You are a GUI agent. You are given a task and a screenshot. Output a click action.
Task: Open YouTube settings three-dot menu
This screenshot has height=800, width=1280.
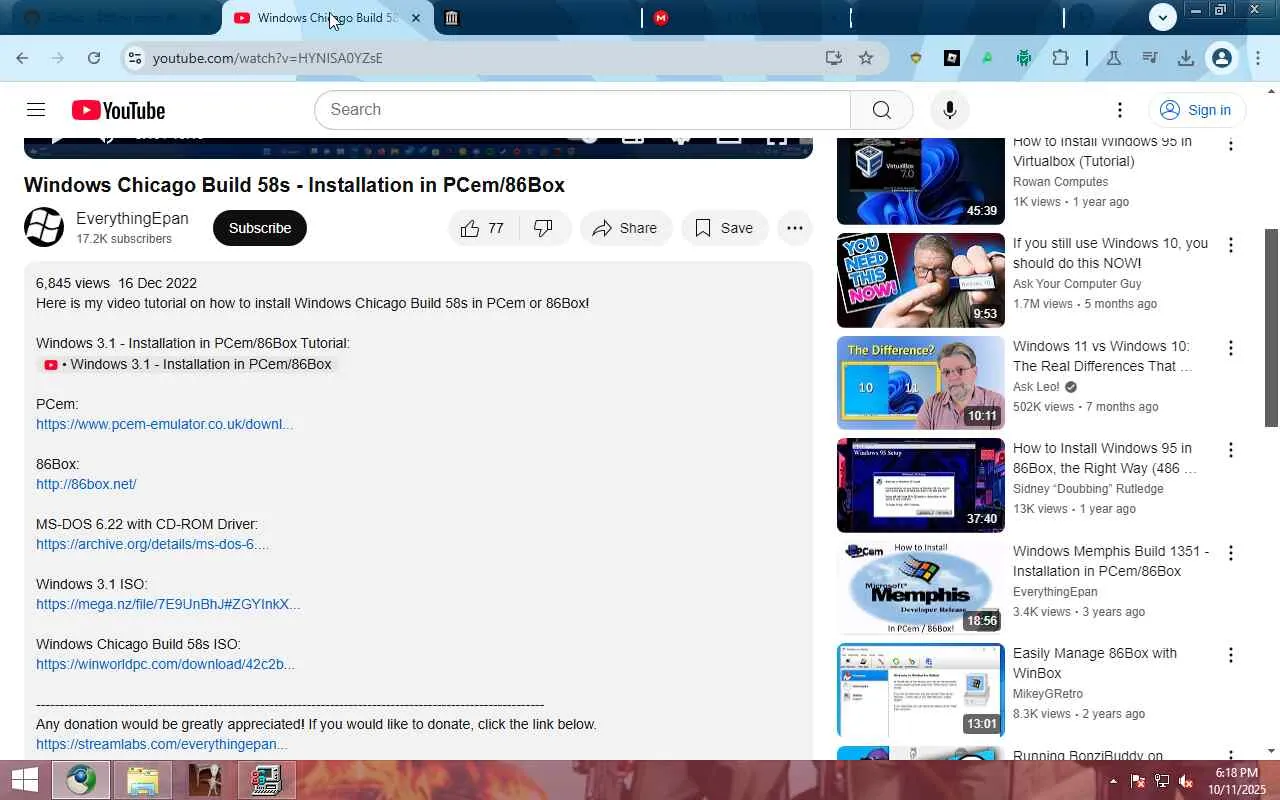[1120, 110]
